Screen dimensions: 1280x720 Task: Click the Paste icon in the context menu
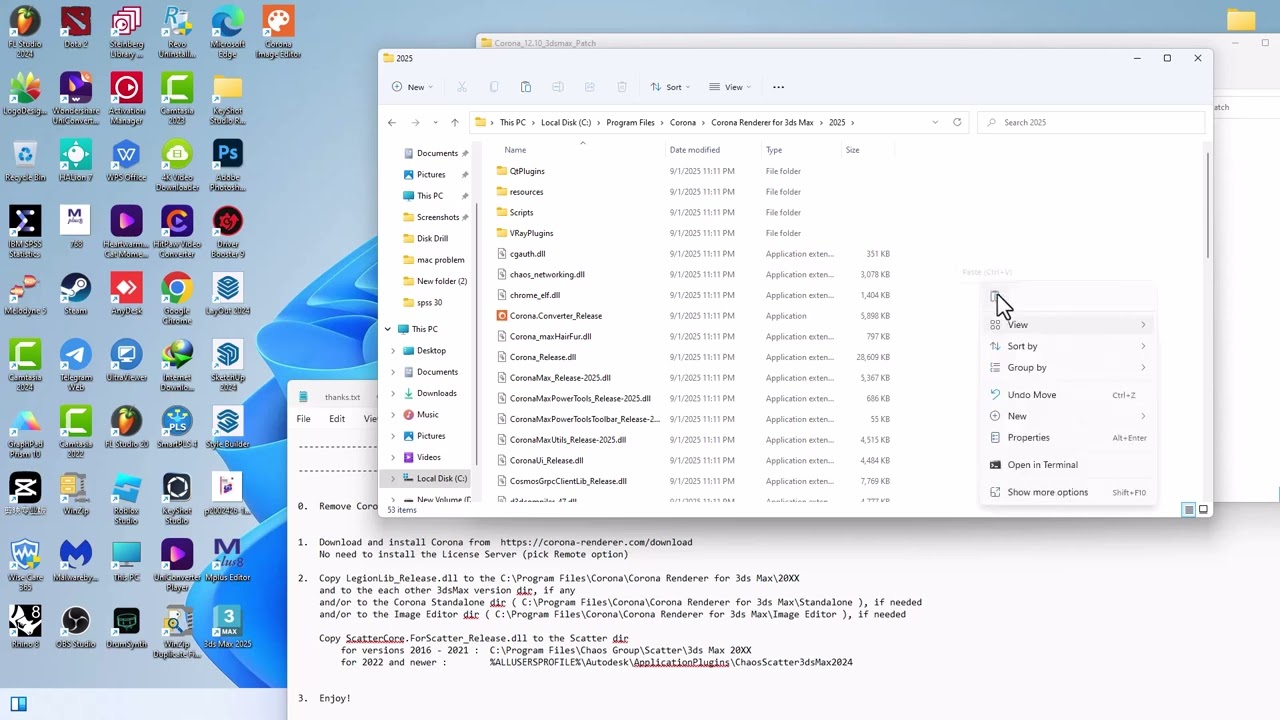click(x=995, y=297)
